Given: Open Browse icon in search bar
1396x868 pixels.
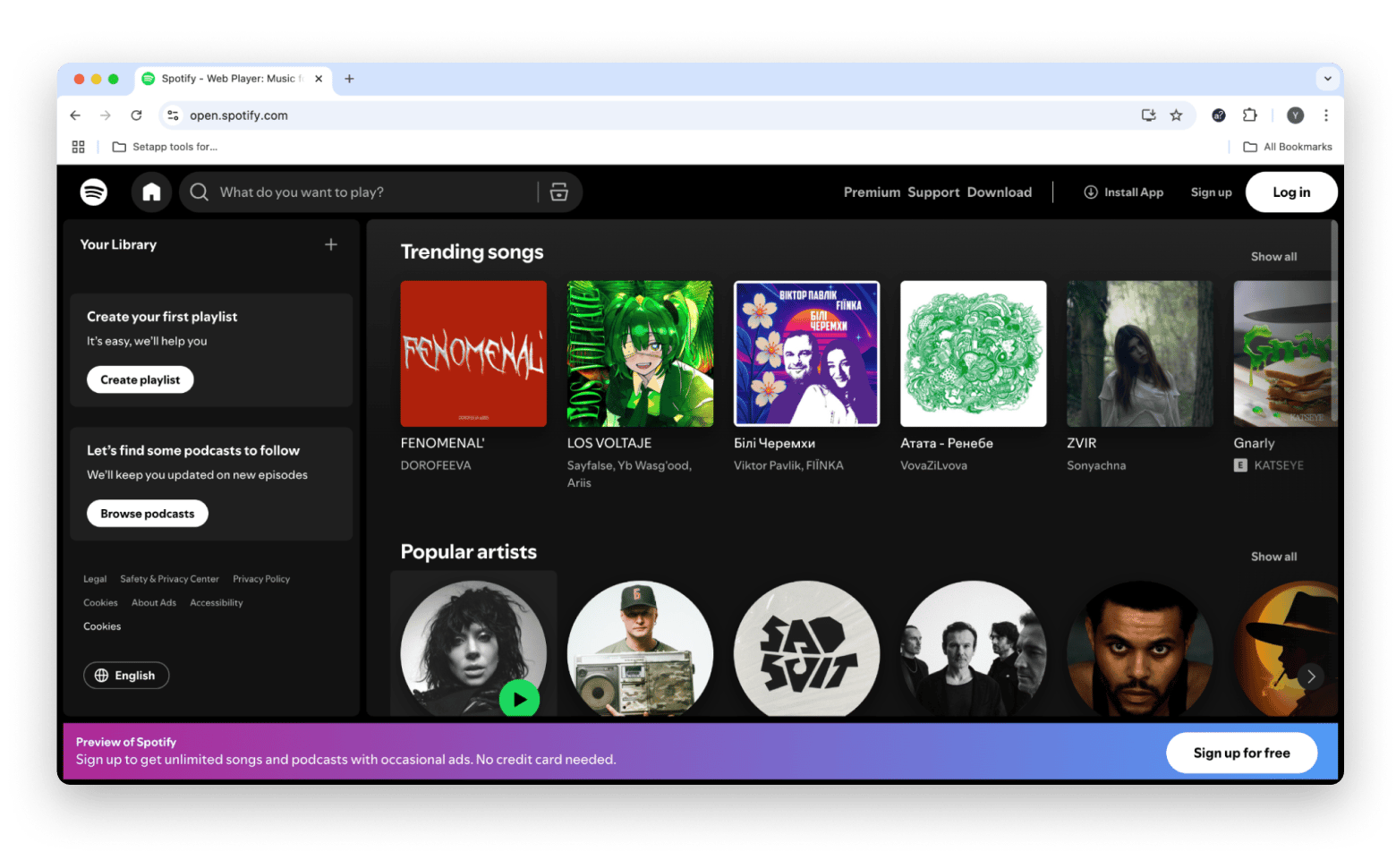Looking at the screenshot, I should click(x=559, y=191).
